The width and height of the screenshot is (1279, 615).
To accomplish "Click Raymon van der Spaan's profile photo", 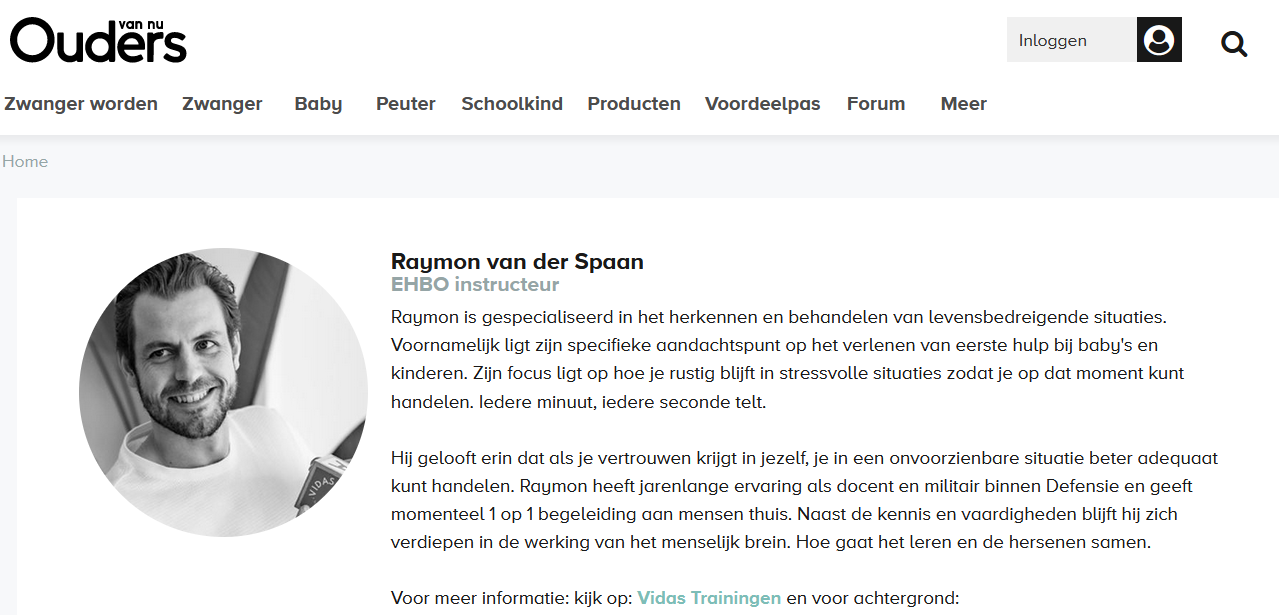I will pos(224,393).
